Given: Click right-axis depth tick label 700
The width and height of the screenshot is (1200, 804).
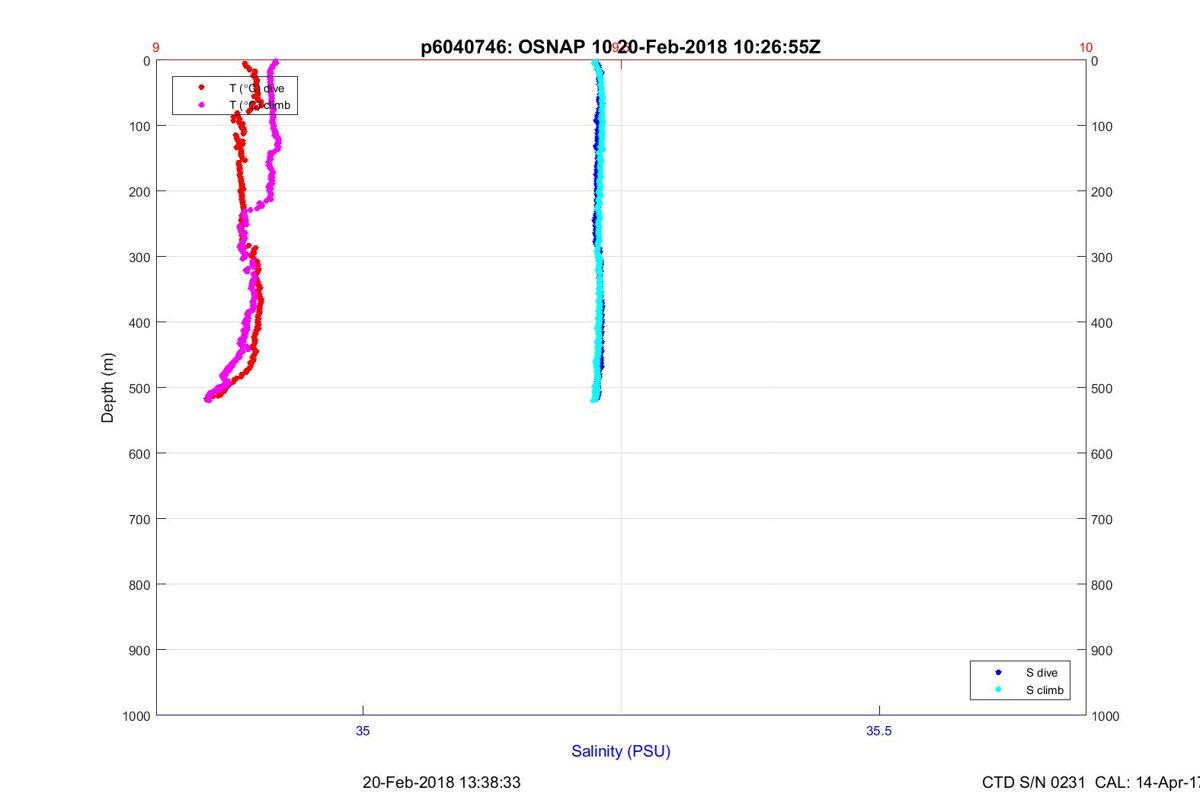Looking at the screenshot, I should [x=1103, y=519].
